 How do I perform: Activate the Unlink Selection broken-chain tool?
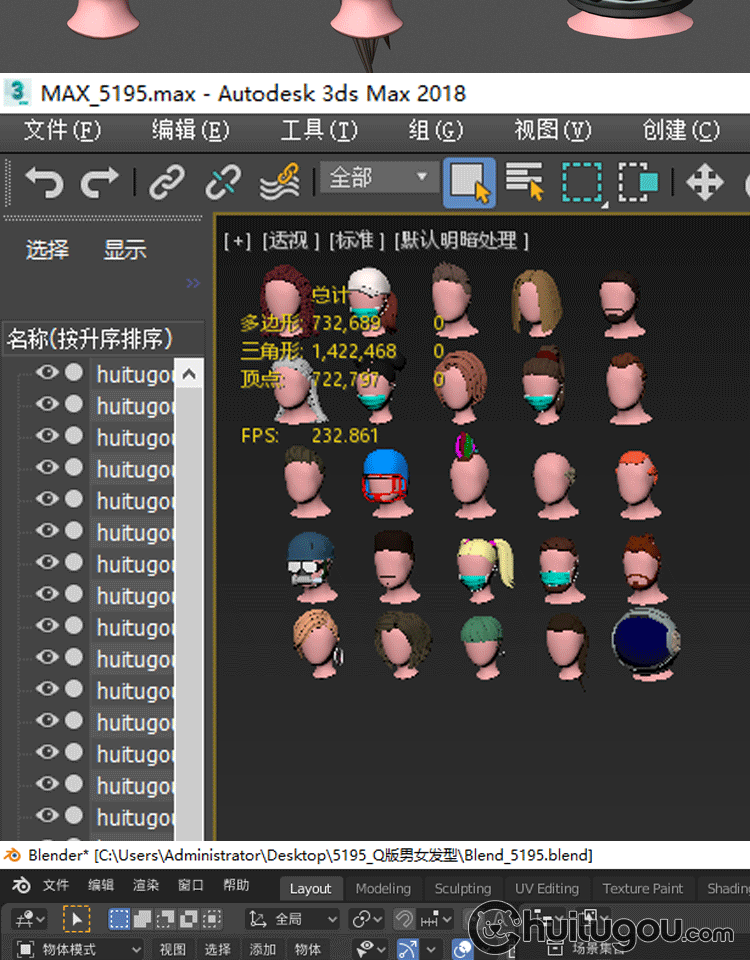tap(223, 182)
